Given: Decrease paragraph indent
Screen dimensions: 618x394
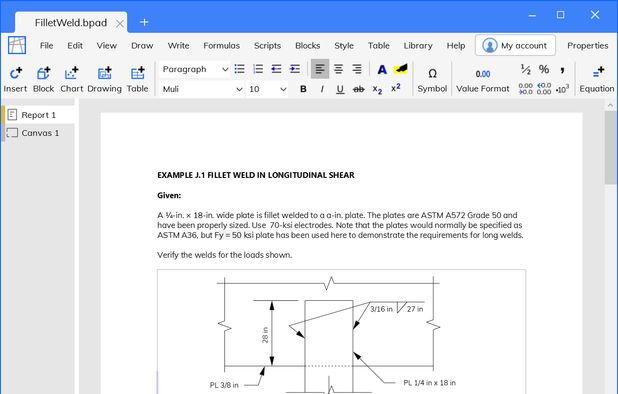Looking at the screenshot, I should (x=276, y=69).
